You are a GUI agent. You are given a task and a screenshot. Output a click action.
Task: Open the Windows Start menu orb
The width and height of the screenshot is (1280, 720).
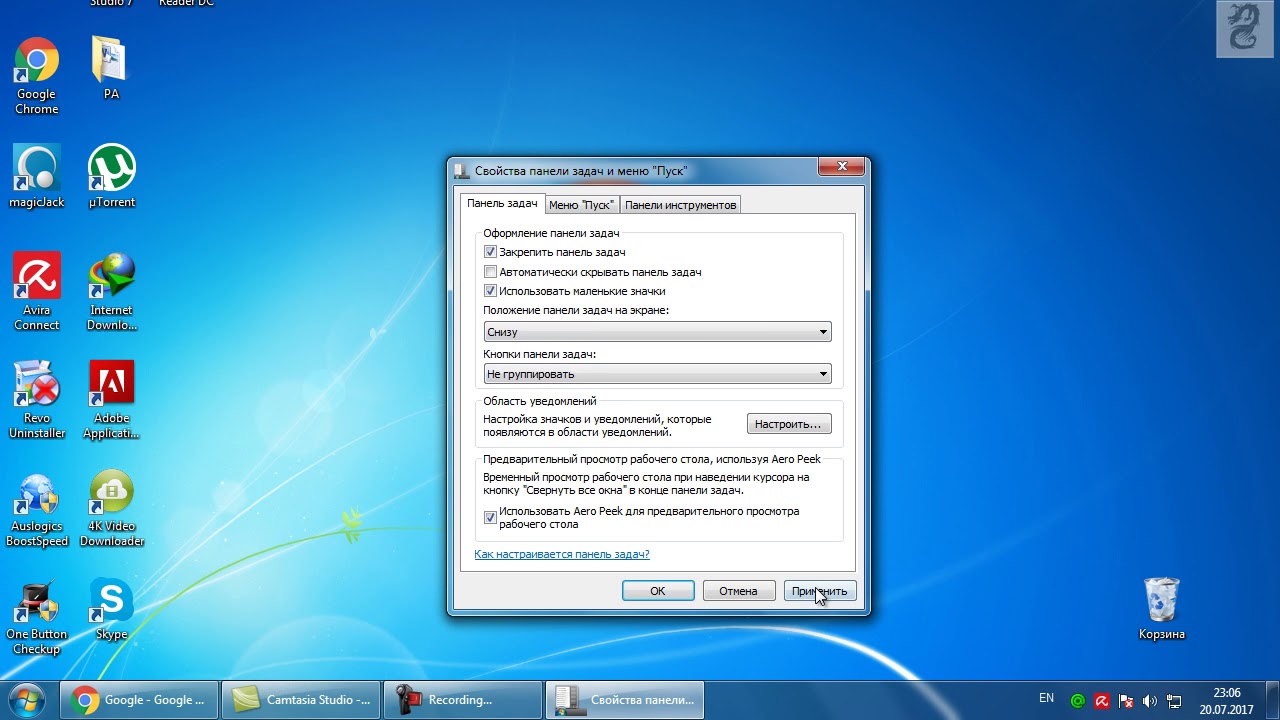(x=27, y=700)
